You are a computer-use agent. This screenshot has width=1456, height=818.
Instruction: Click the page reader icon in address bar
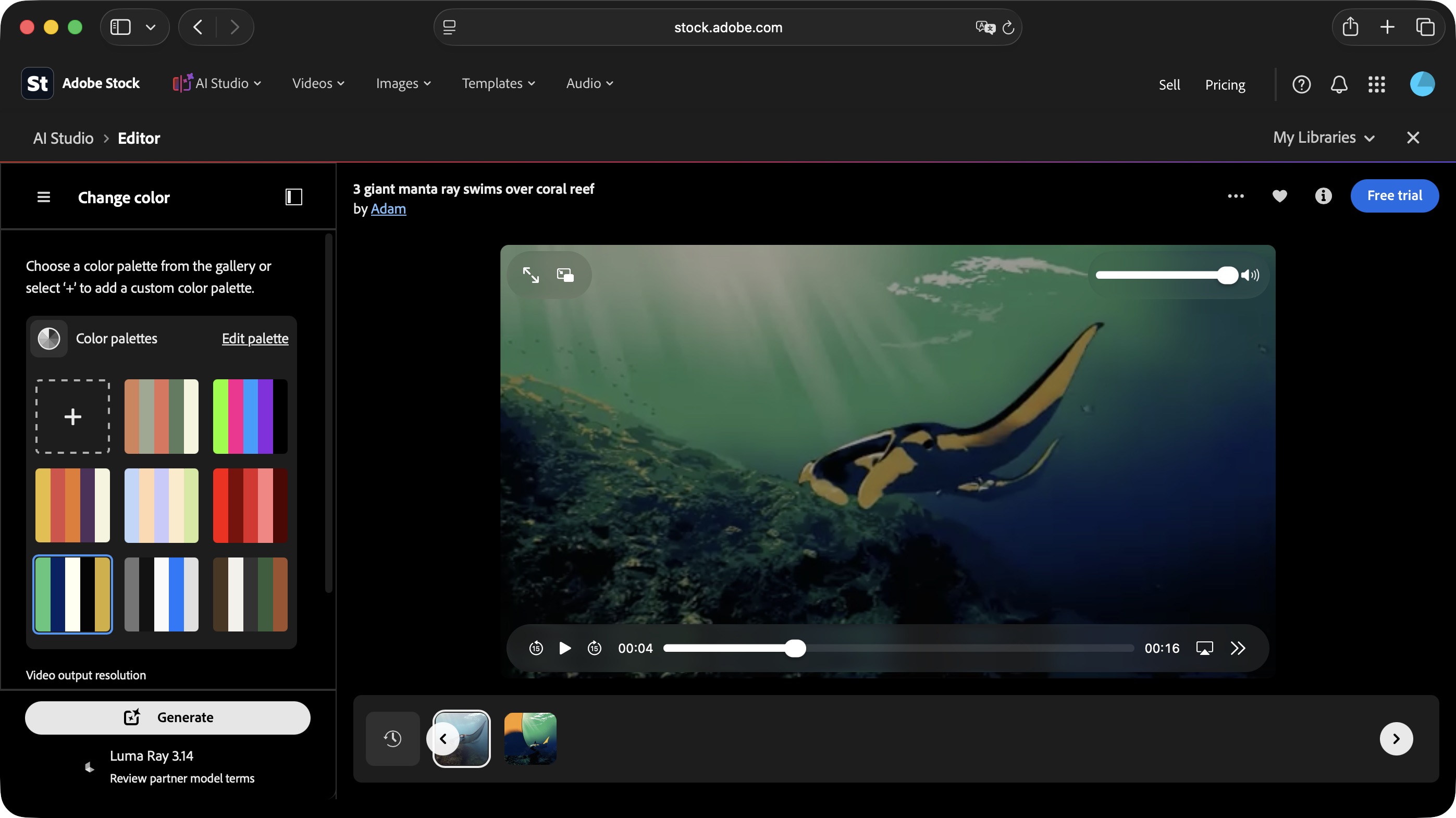(449, 27)
